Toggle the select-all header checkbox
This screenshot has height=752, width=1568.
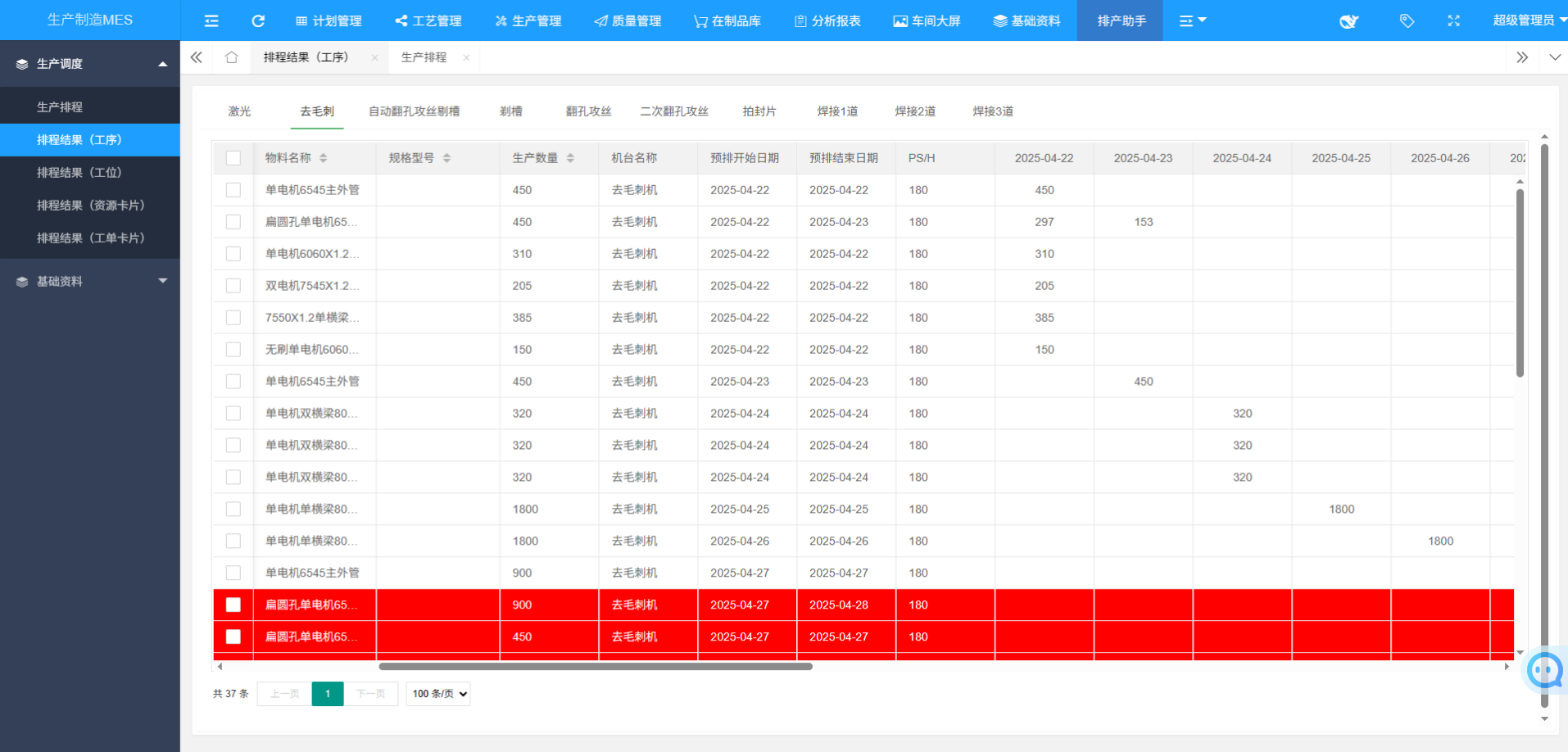click(x=233, y=158)
